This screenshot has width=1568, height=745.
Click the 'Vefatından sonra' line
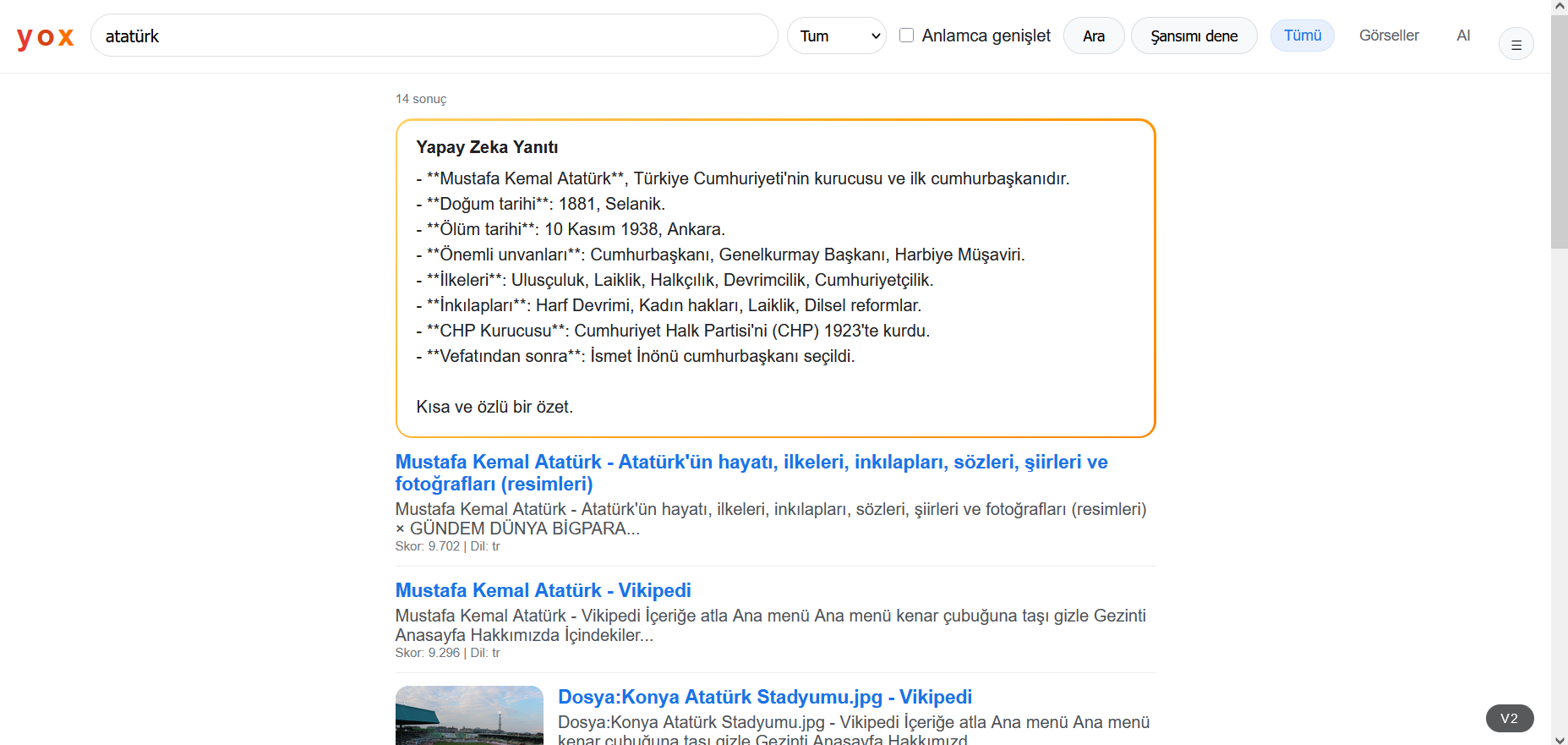[x=636, y=356]
